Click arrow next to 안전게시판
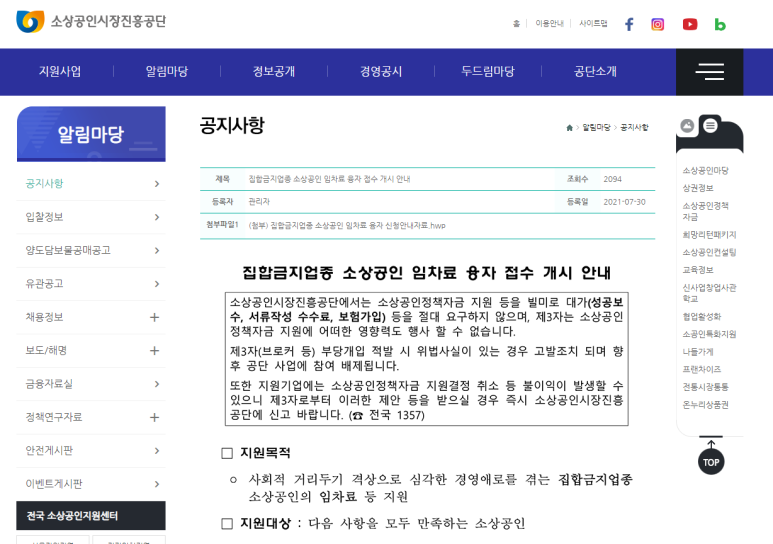773x544 pixels. [157, 451]
